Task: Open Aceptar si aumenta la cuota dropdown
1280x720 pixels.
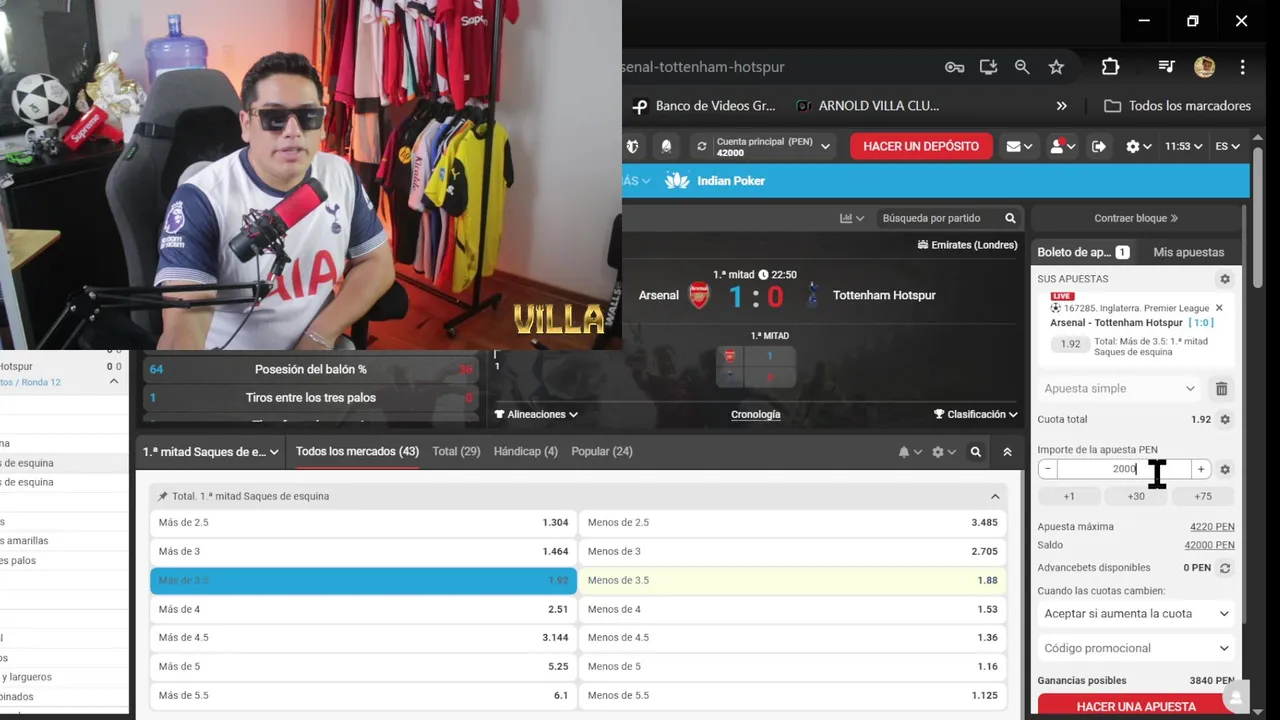Action: [1136, 614]
